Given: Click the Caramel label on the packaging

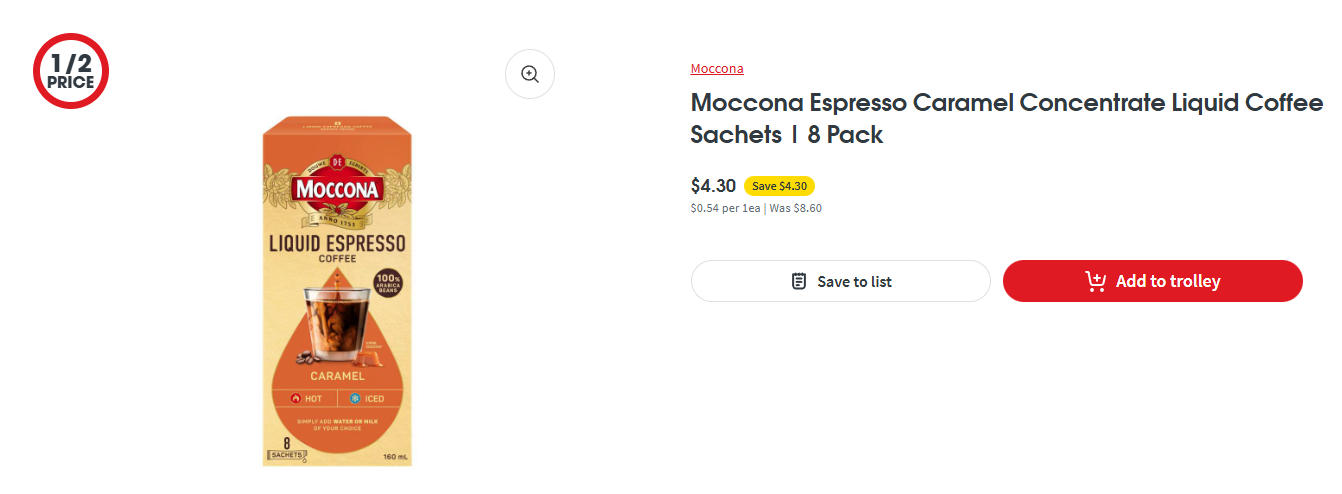Looking at the screenshot, I should [337, 376].
